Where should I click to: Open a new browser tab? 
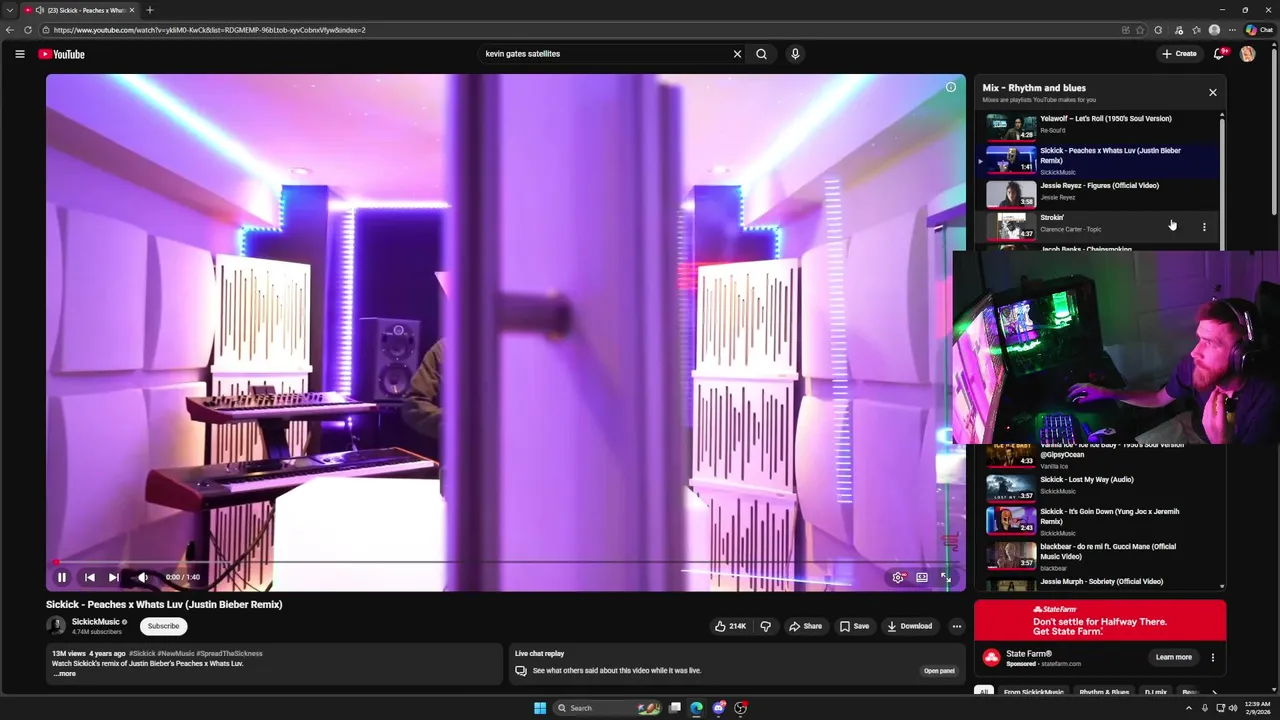[150, 10]
